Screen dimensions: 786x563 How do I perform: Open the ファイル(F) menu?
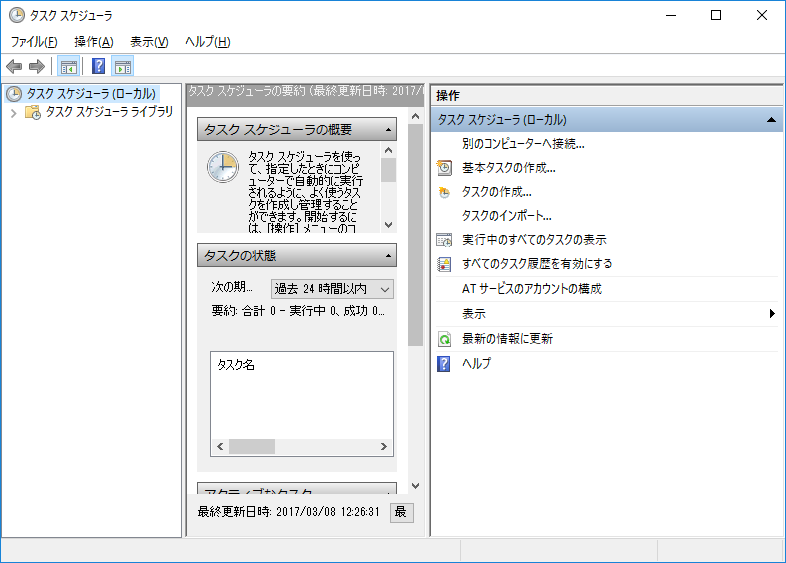[34, 42]
